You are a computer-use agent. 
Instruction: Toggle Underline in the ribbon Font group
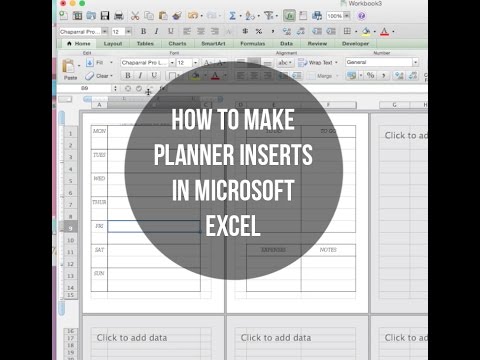tap(154, 76)
